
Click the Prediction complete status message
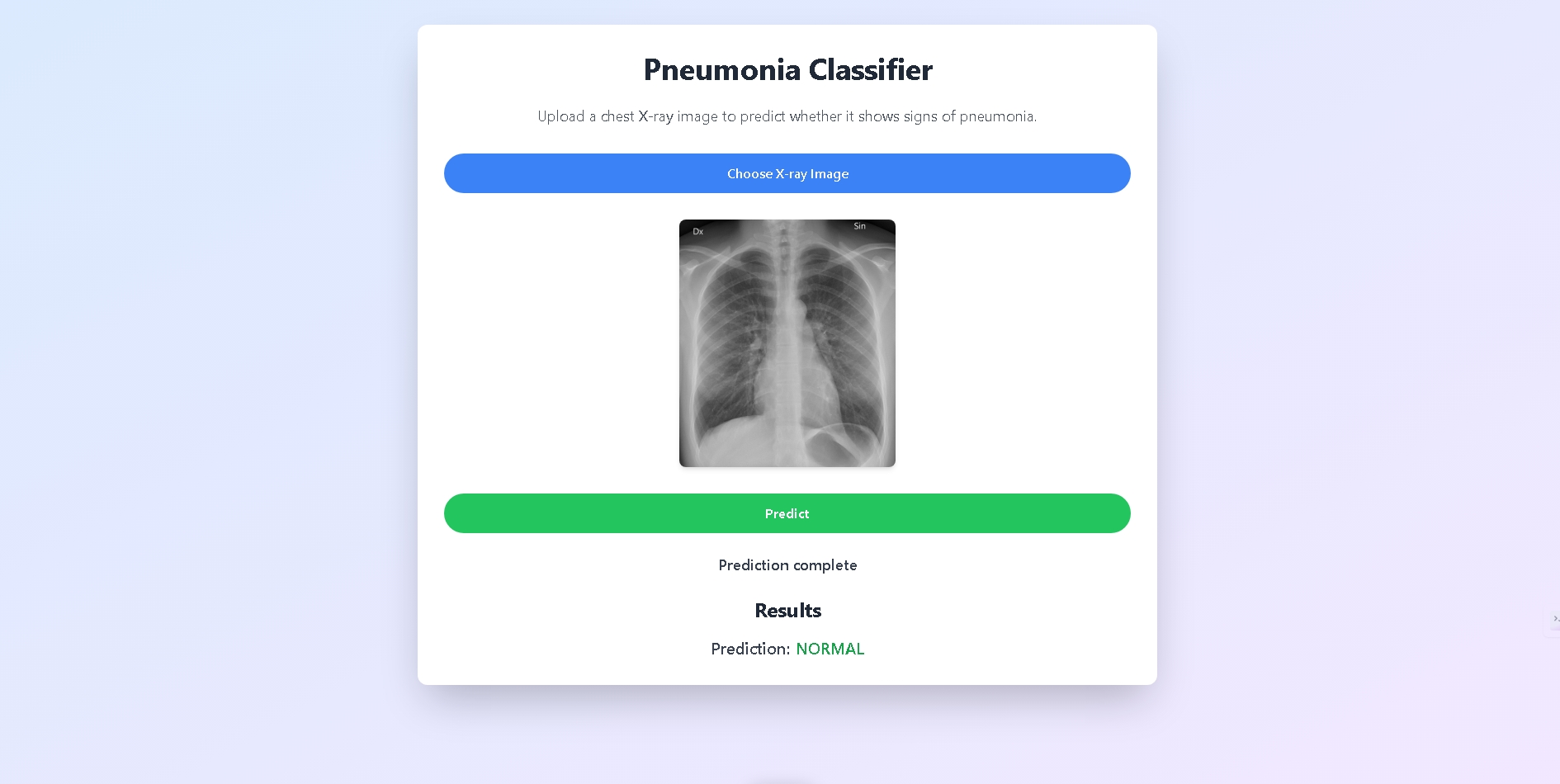[787, 565]
